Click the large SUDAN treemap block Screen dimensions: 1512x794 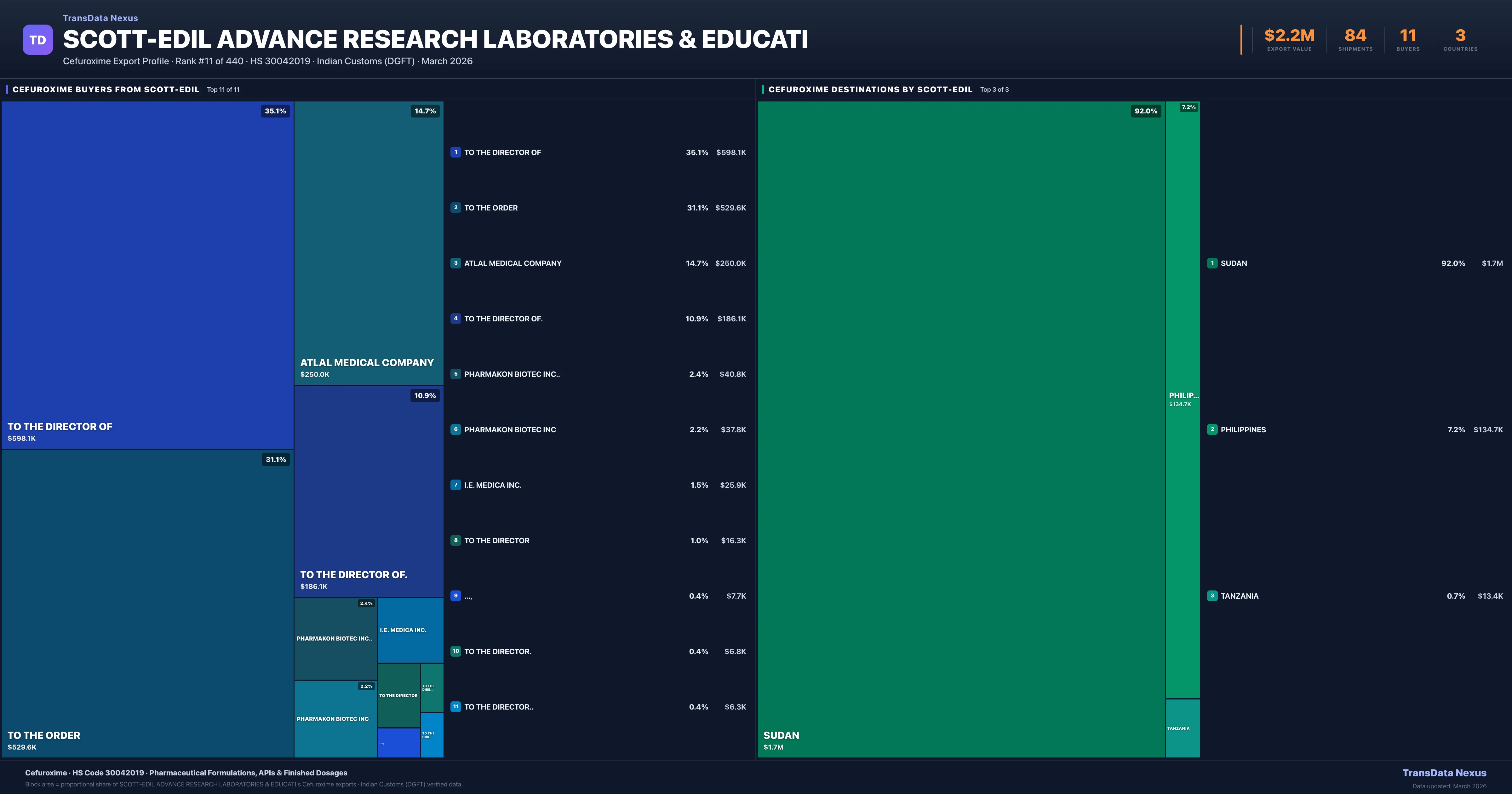961,429
